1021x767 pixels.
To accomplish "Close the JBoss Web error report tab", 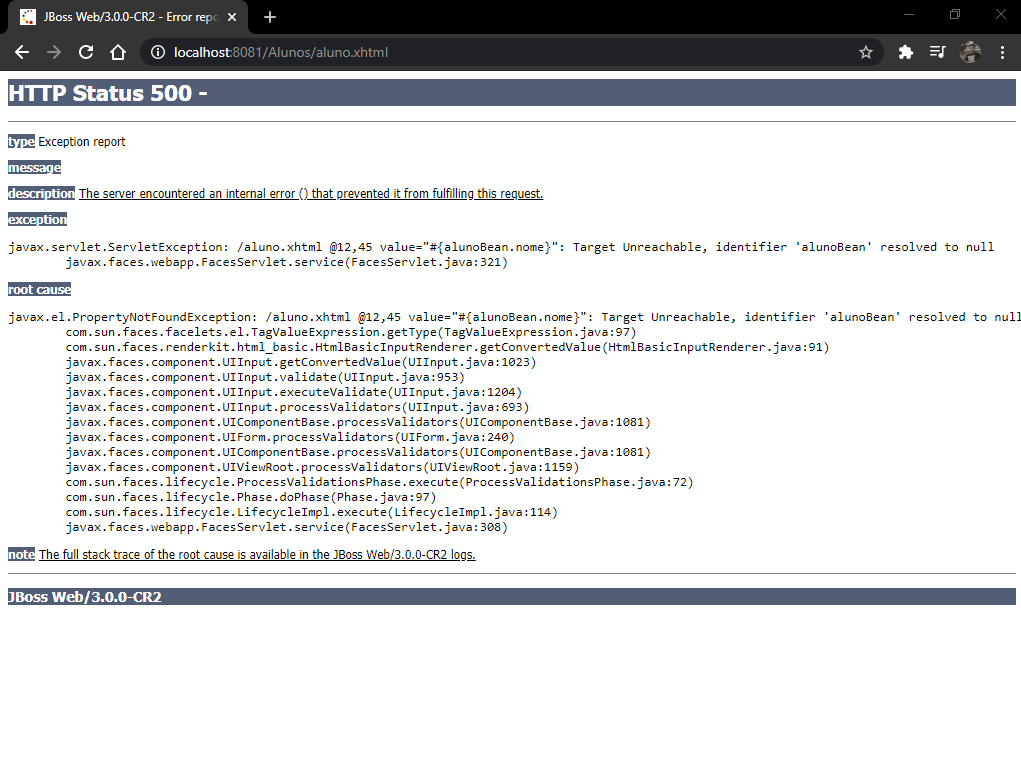I will click(232, 17).
